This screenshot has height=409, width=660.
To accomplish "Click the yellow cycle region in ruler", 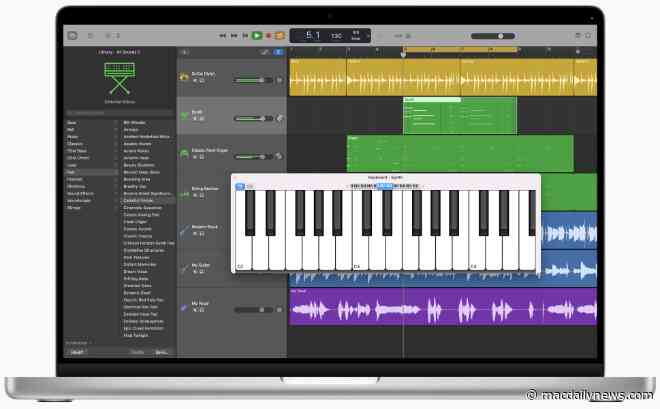I will point(460,50).
